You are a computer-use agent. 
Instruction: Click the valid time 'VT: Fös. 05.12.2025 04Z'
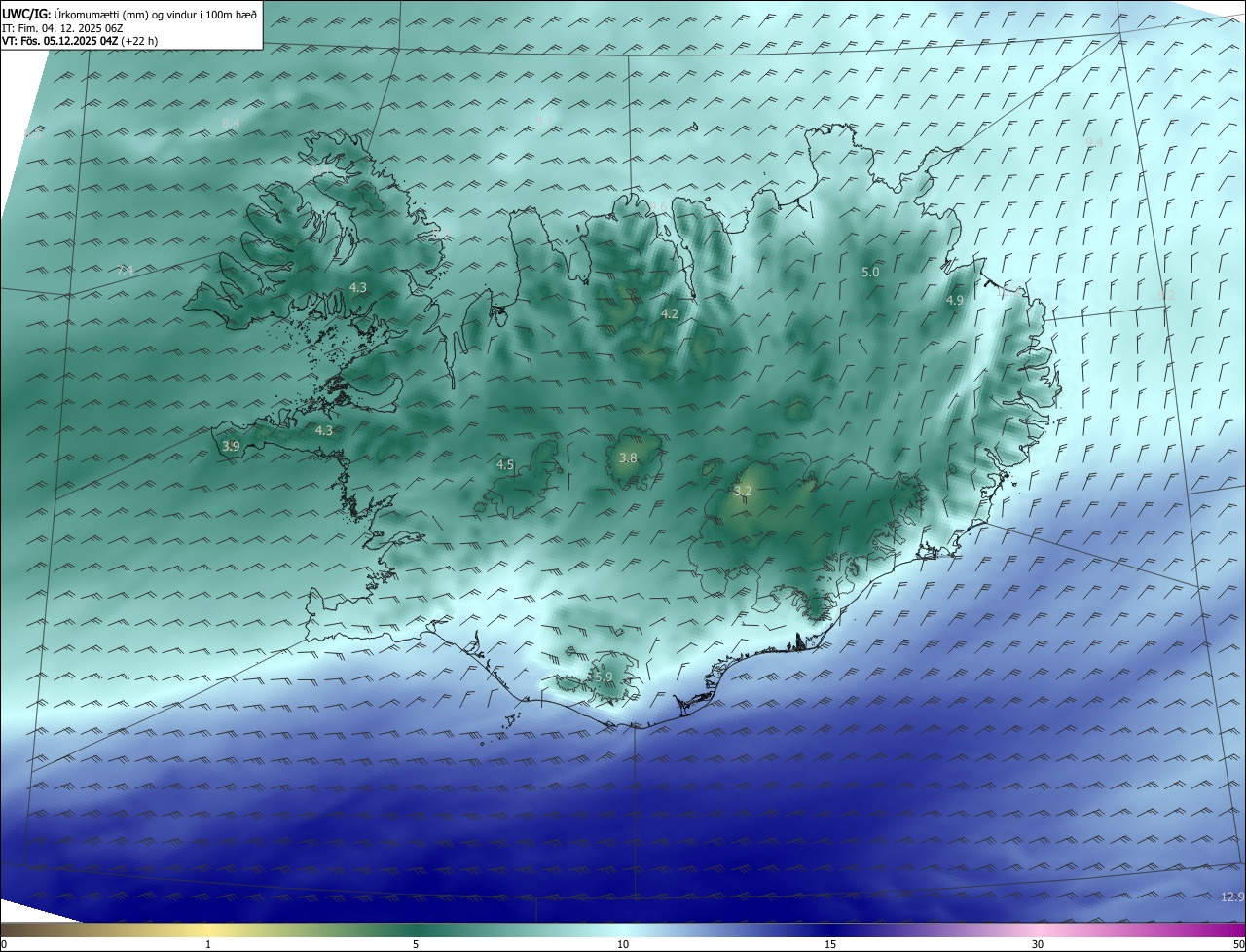pos(60,42)
